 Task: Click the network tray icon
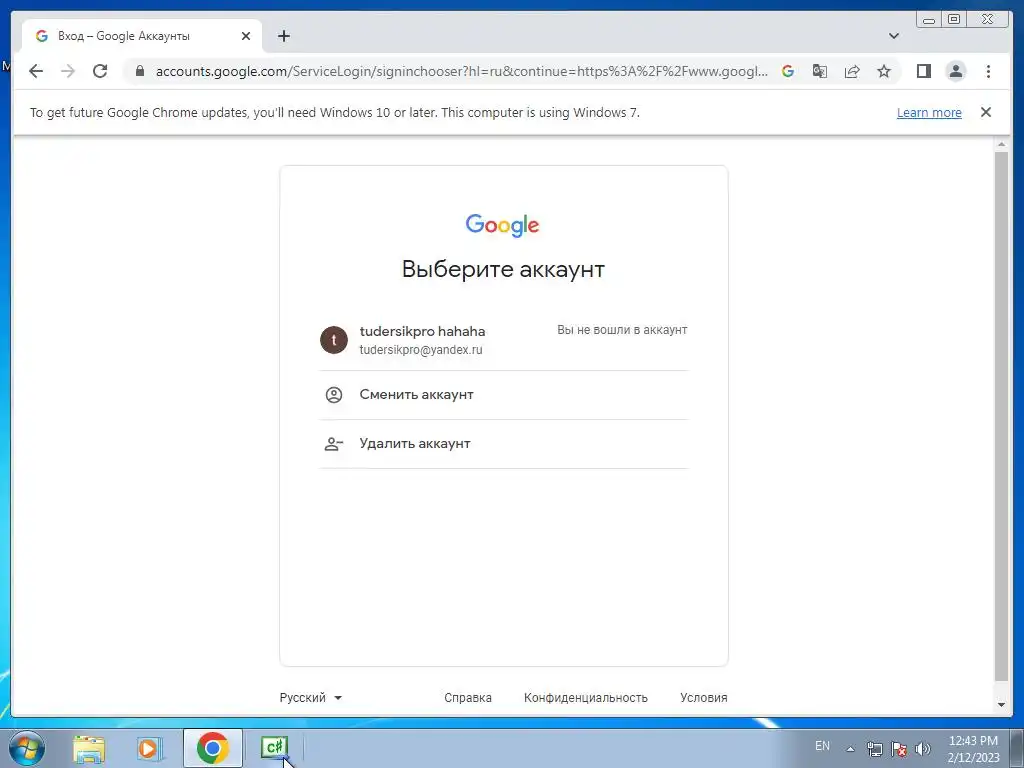click(x=874, y=749)
